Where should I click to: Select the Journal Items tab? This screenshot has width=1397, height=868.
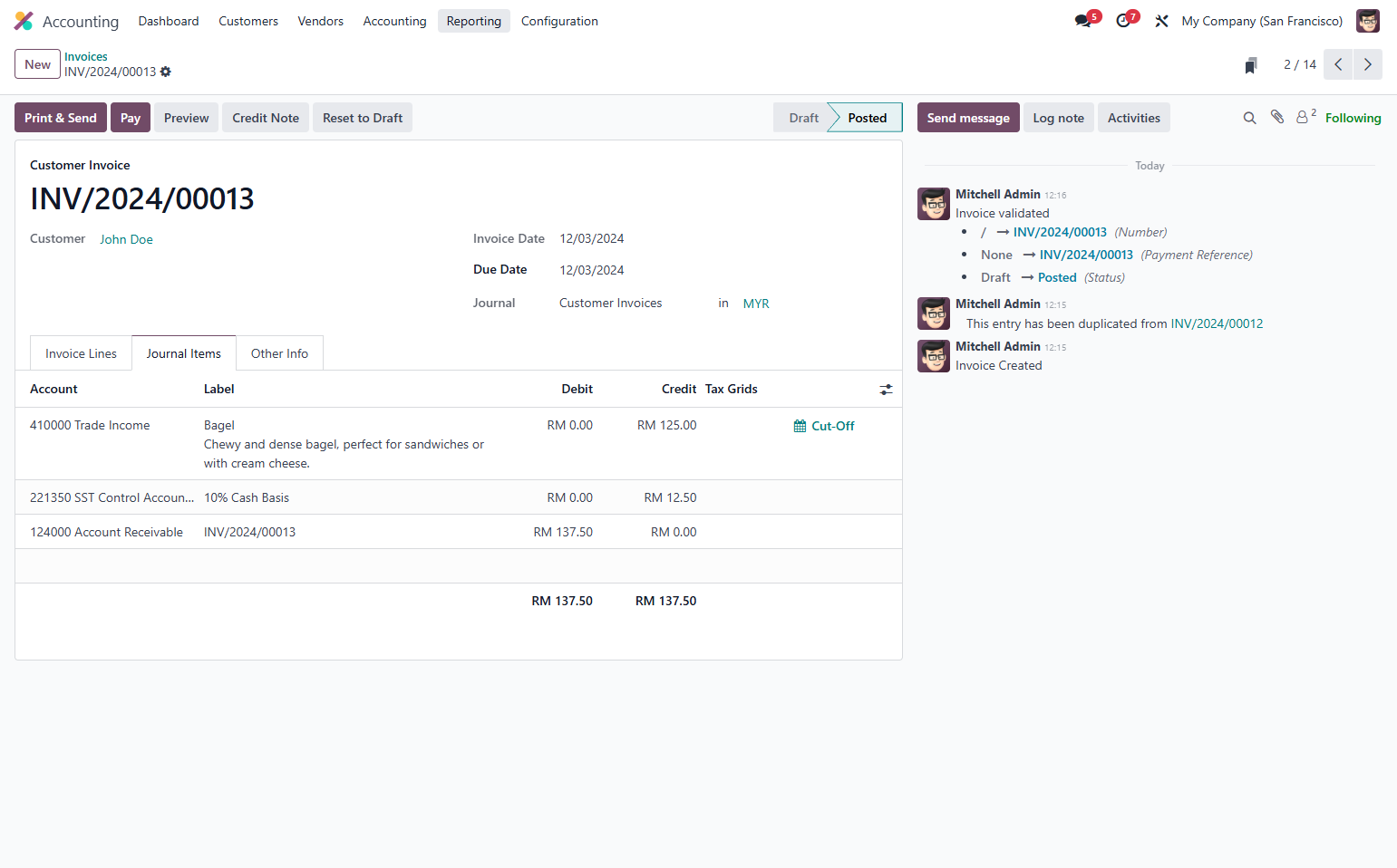coord(184,353)
